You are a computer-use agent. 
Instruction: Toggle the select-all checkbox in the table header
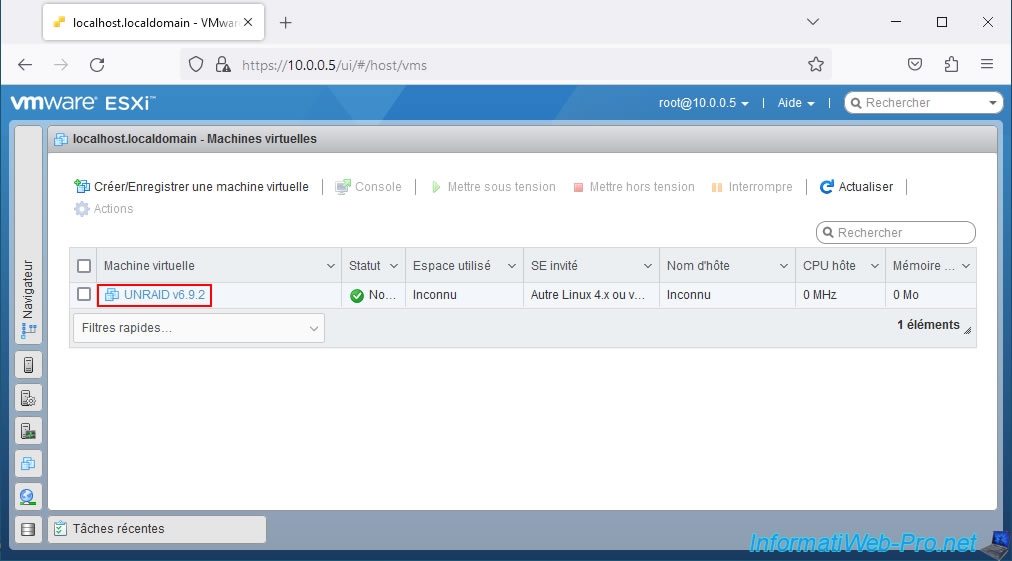84,266
